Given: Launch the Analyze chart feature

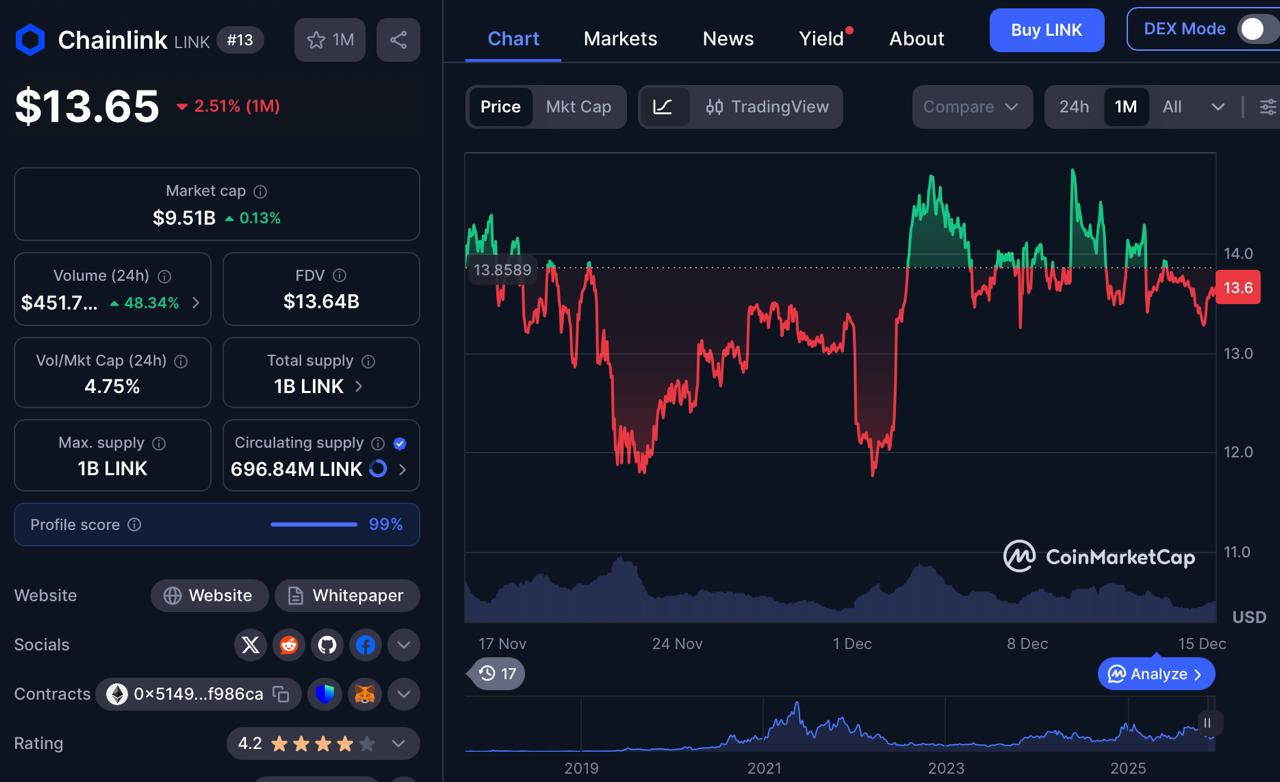Looking at the screenshot, I should click(1155, 674).
